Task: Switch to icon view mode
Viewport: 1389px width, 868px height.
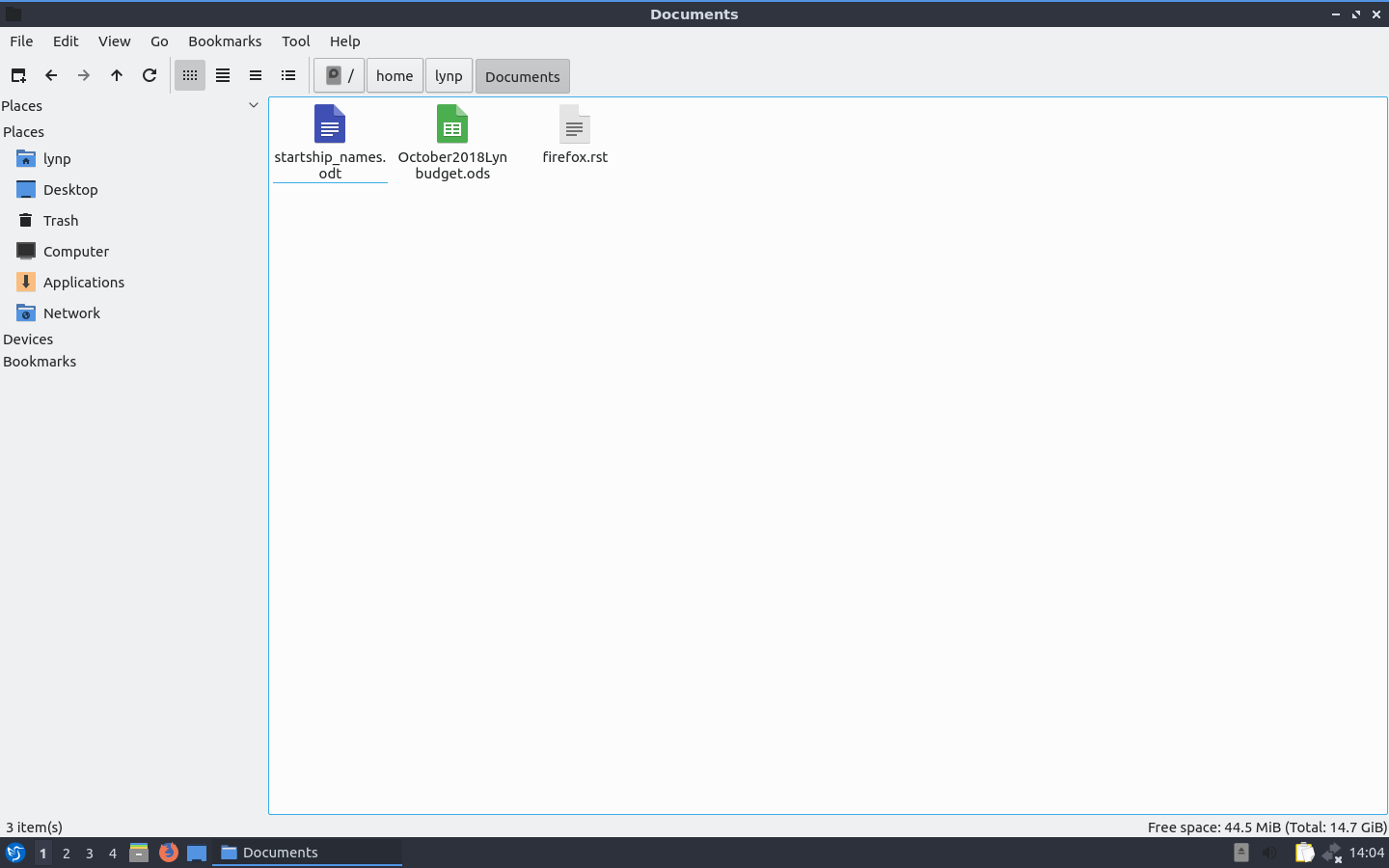Action: coord(190,75)
